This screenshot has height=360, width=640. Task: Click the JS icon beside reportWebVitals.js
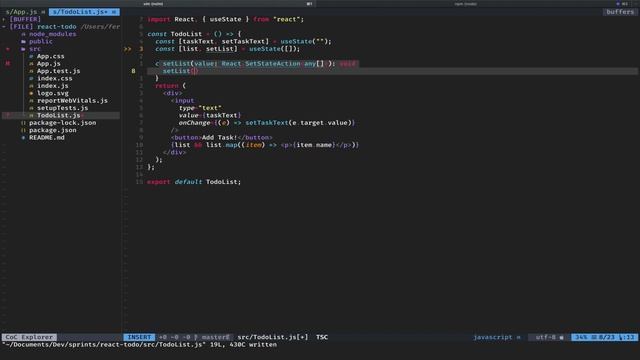31,100
